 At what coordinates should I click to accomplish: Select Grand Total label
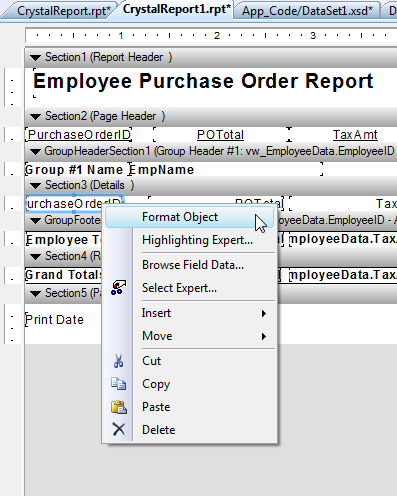pyautogui.click(x=63, y=275)
